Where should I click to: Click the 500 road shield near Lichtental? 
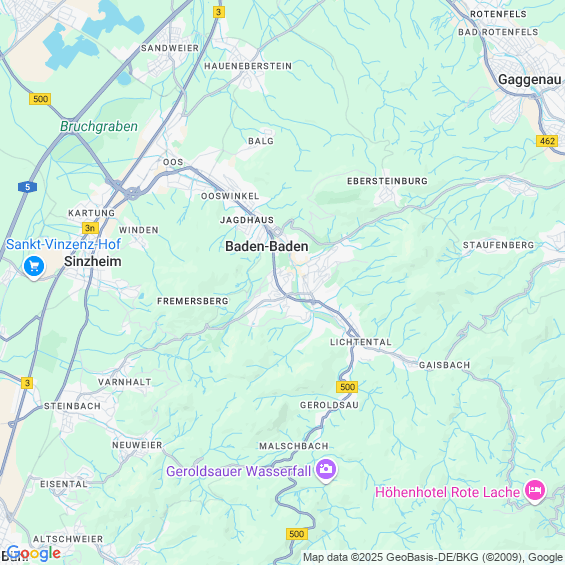coord(347,387)
